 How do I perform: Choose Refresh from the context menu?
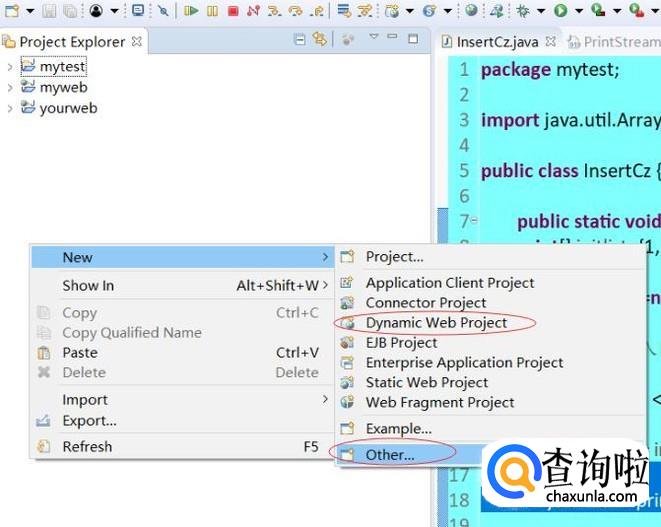coord(183,446)
